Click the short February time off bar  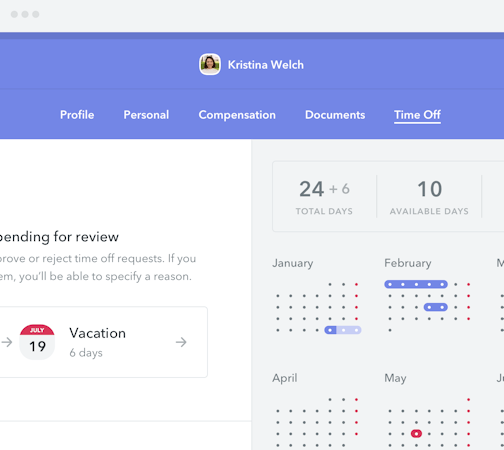435,307
